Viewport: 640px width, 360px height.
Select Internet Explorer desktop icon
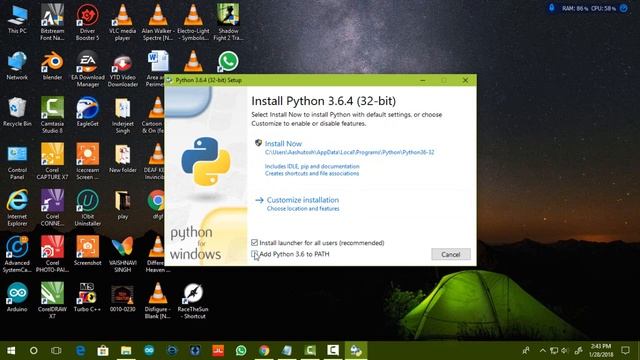tap(17, 208)
